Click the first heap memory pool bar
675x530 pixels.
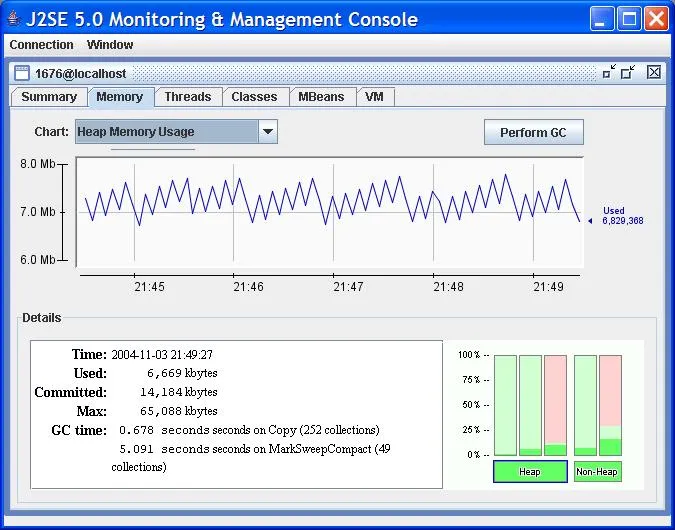505,405
